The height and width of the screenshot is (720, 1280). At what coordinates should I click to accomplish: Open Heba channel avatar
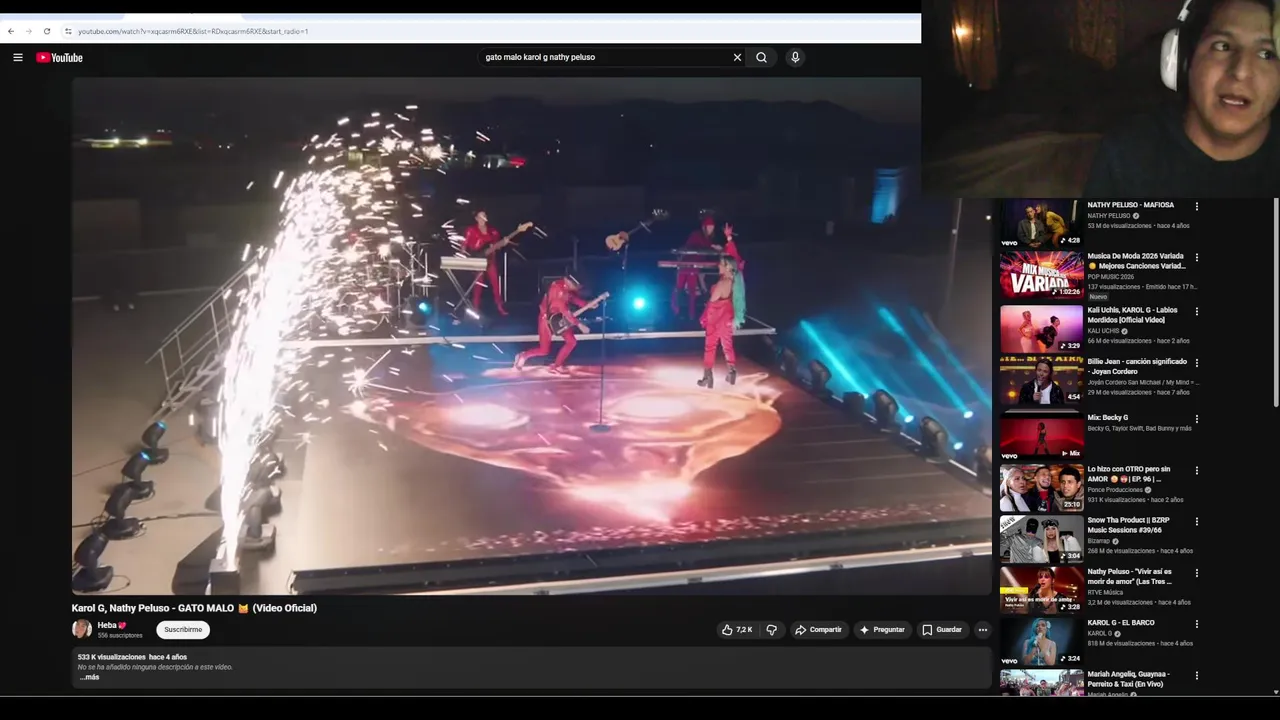point(82,629)
